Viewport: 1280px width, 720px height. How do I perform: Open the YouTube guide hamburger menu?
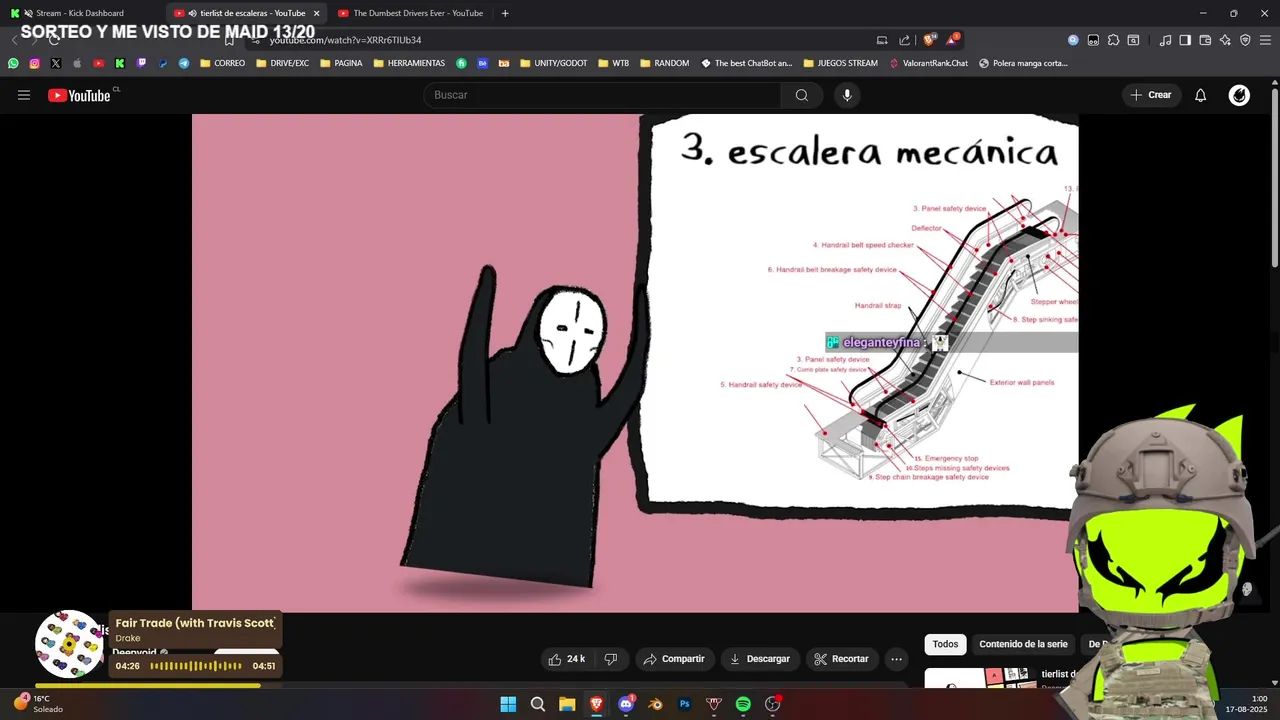coord(24,95)
